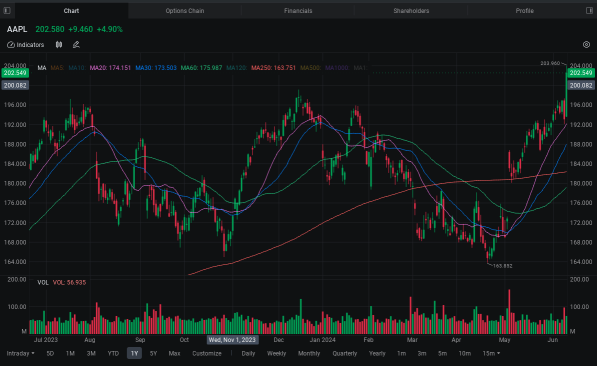This screenshot has height=366, width=597.
Task: Toggle the right sidebar panel icon
Action: point(589,11)
